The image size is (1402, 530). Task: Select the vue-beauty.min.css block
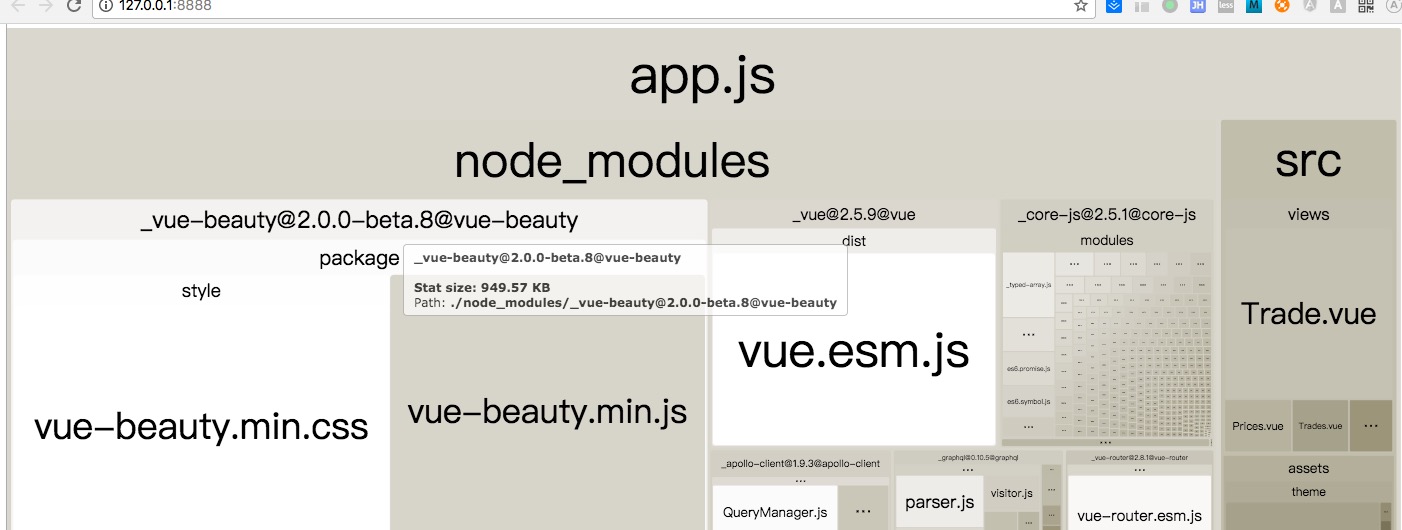click(x=201, y=427)
